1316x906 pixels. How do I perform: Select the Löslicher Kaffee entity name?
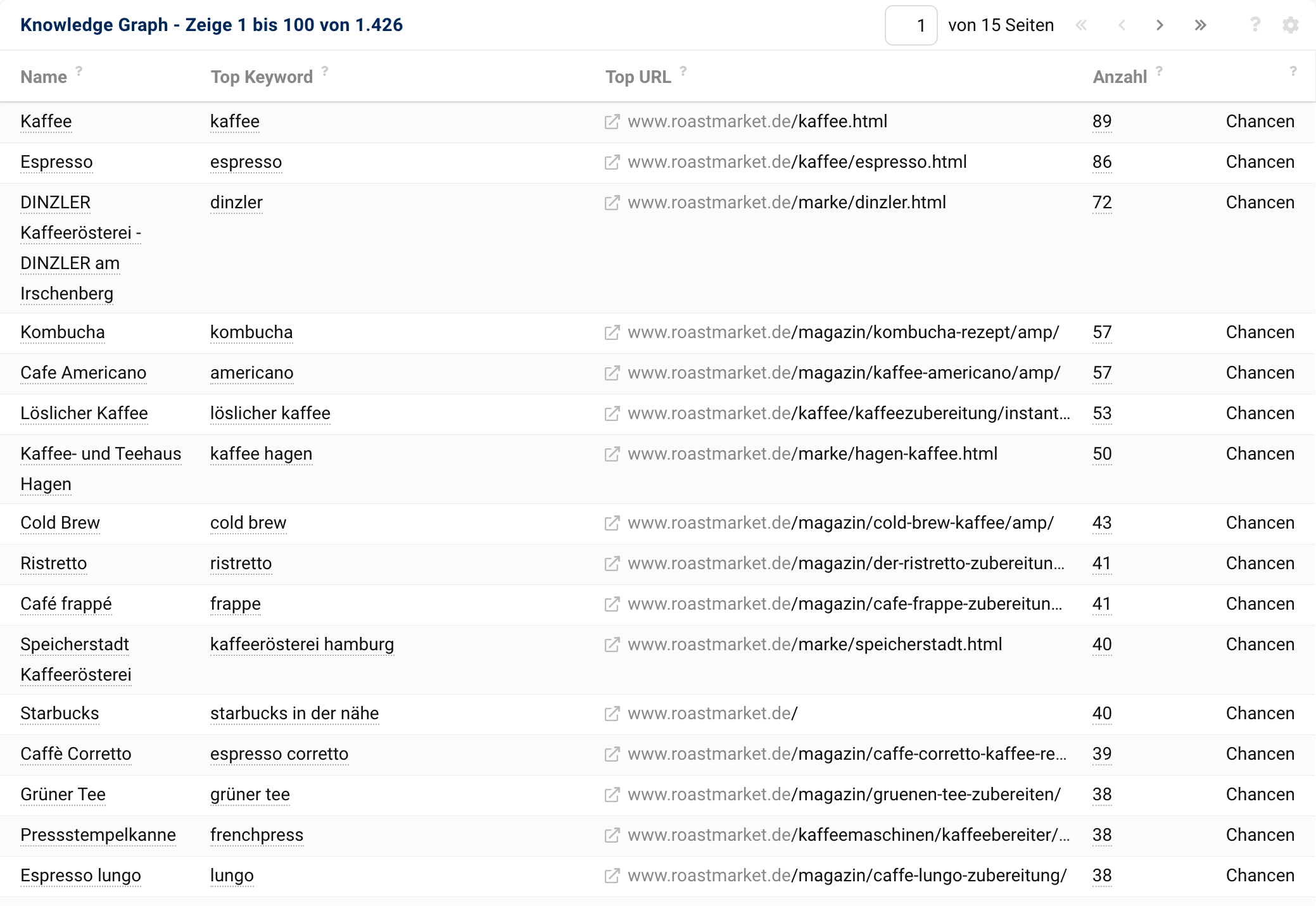click(x=84, y=413)
